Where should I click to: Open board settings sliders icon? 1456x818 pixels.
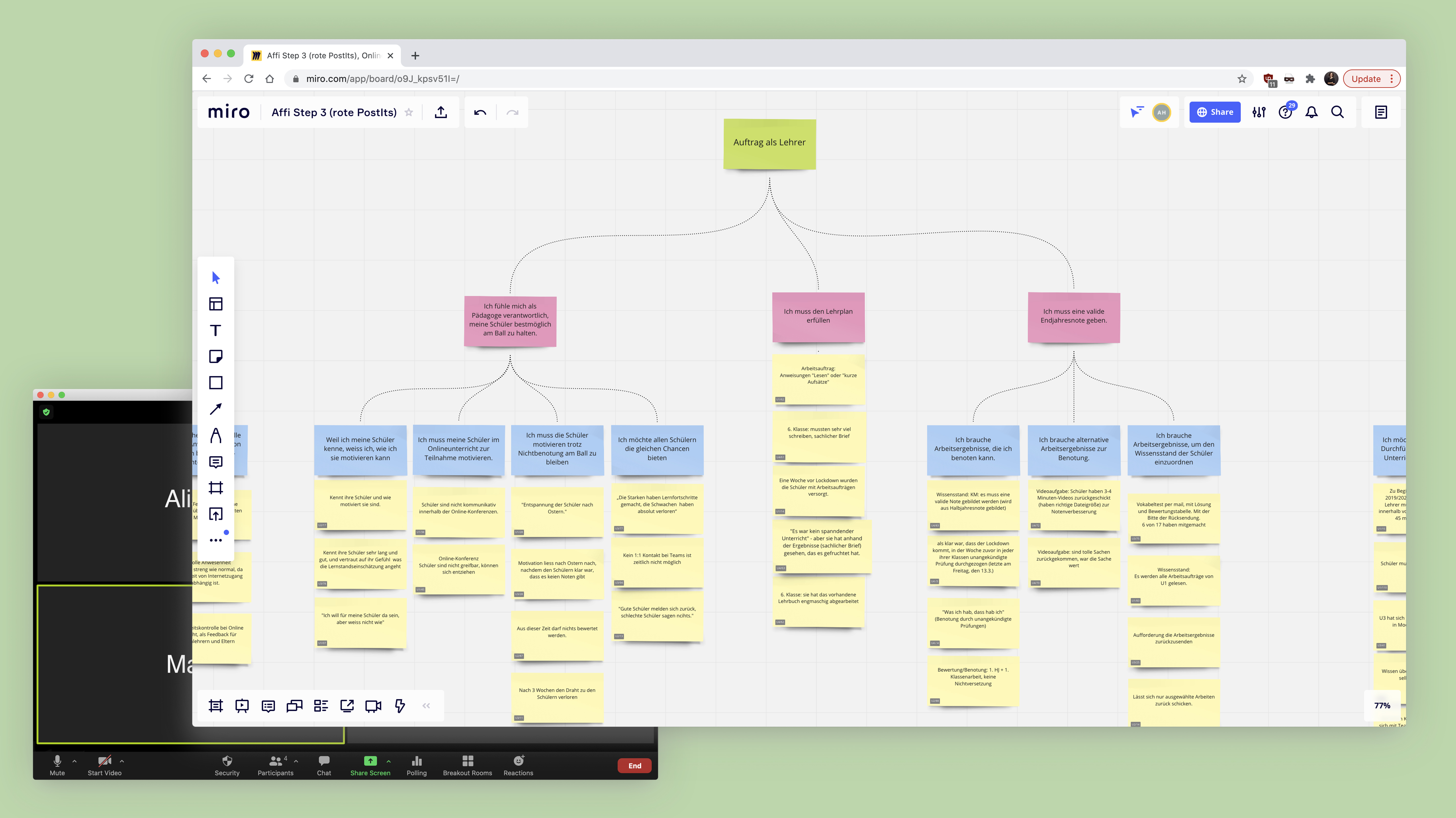coord(1259,112)
